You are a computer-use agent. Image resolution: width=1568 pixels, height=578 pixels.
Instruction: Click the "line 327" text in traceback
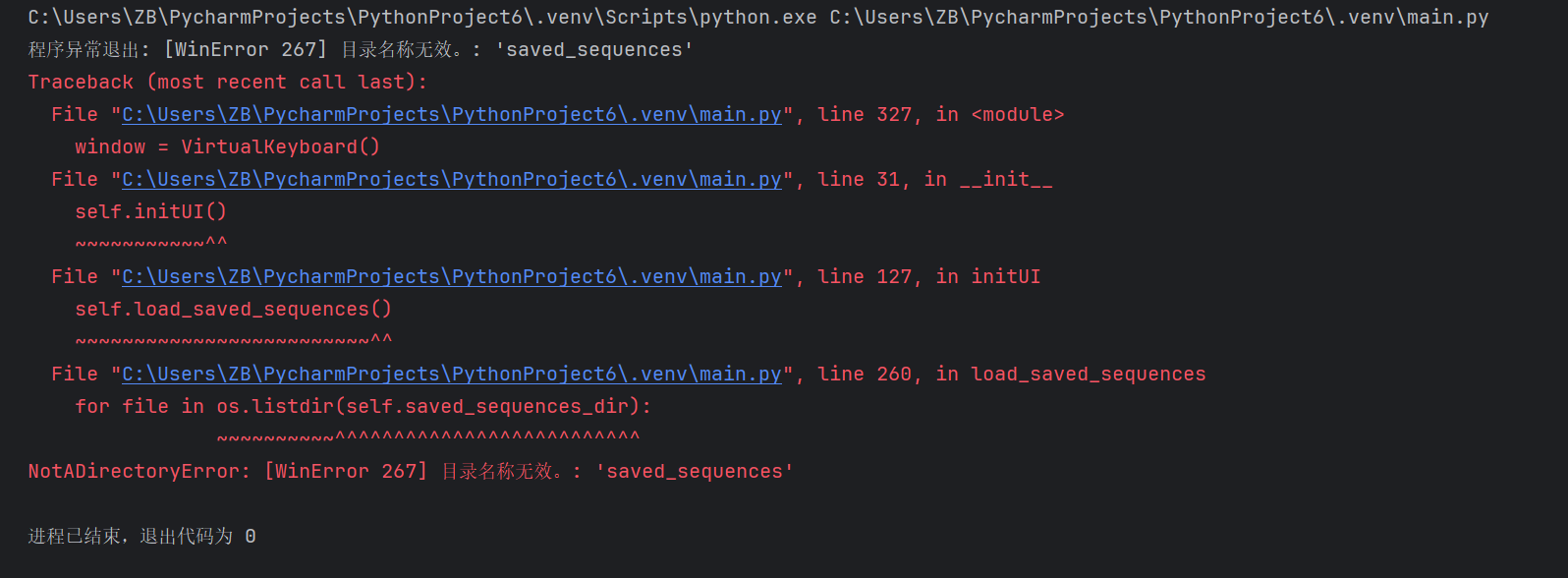click(x=865, y=115)
